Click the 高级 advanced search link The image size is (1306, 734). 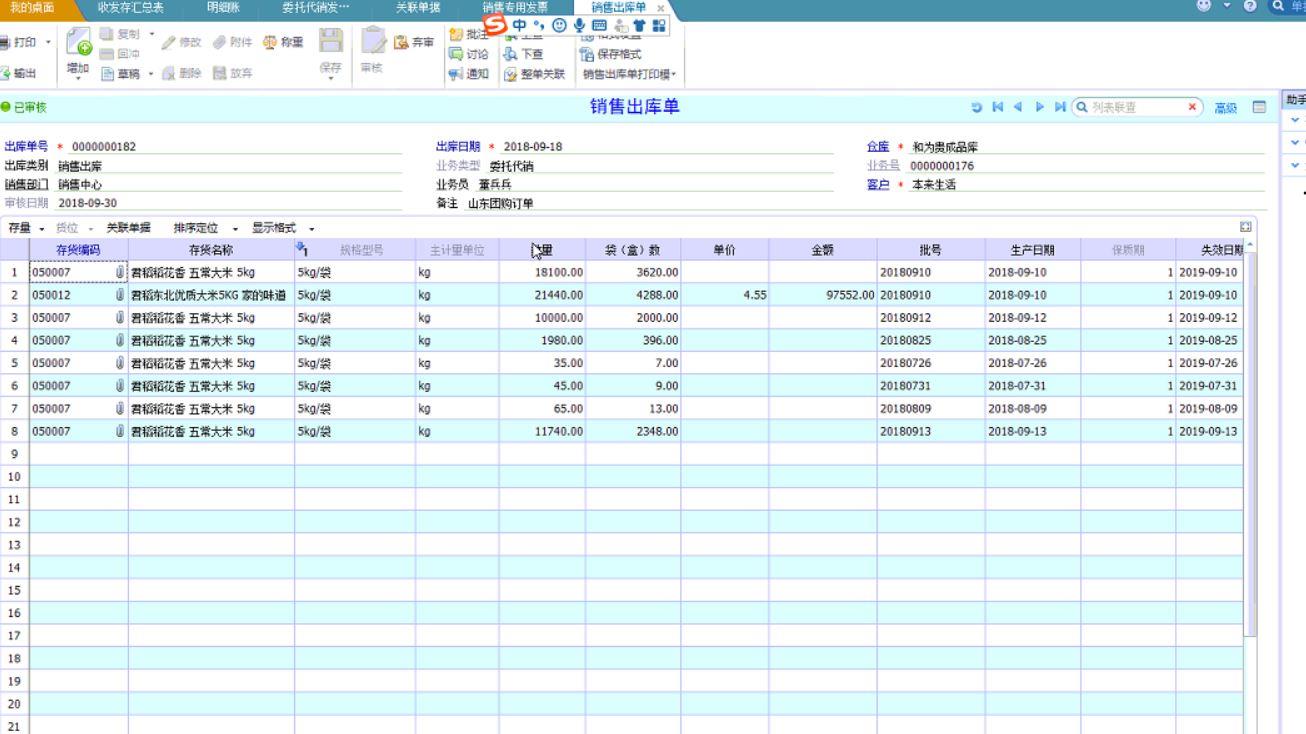1226,107
